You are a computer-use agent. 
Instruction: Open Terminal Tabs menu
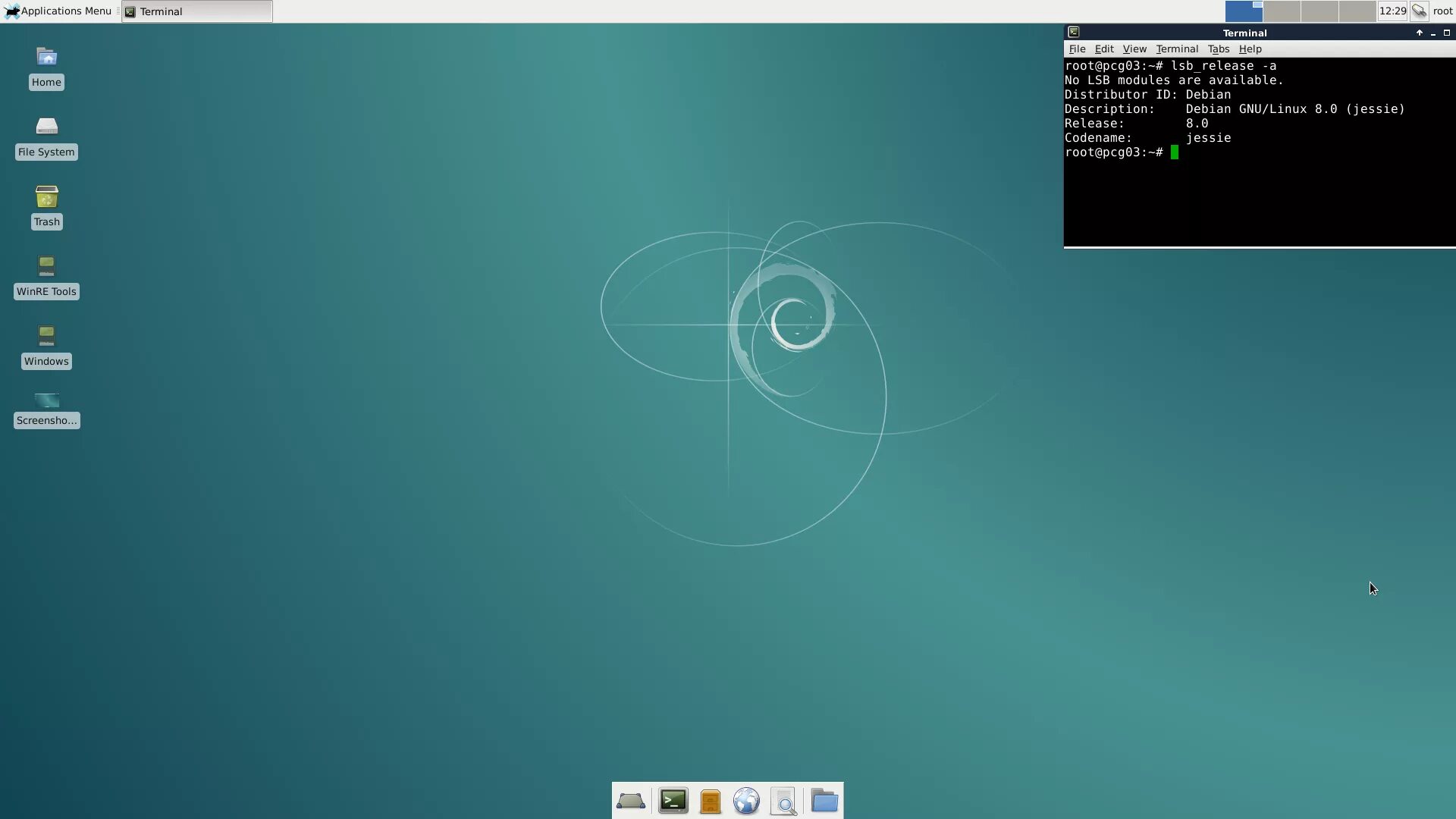coord(1219,49)
